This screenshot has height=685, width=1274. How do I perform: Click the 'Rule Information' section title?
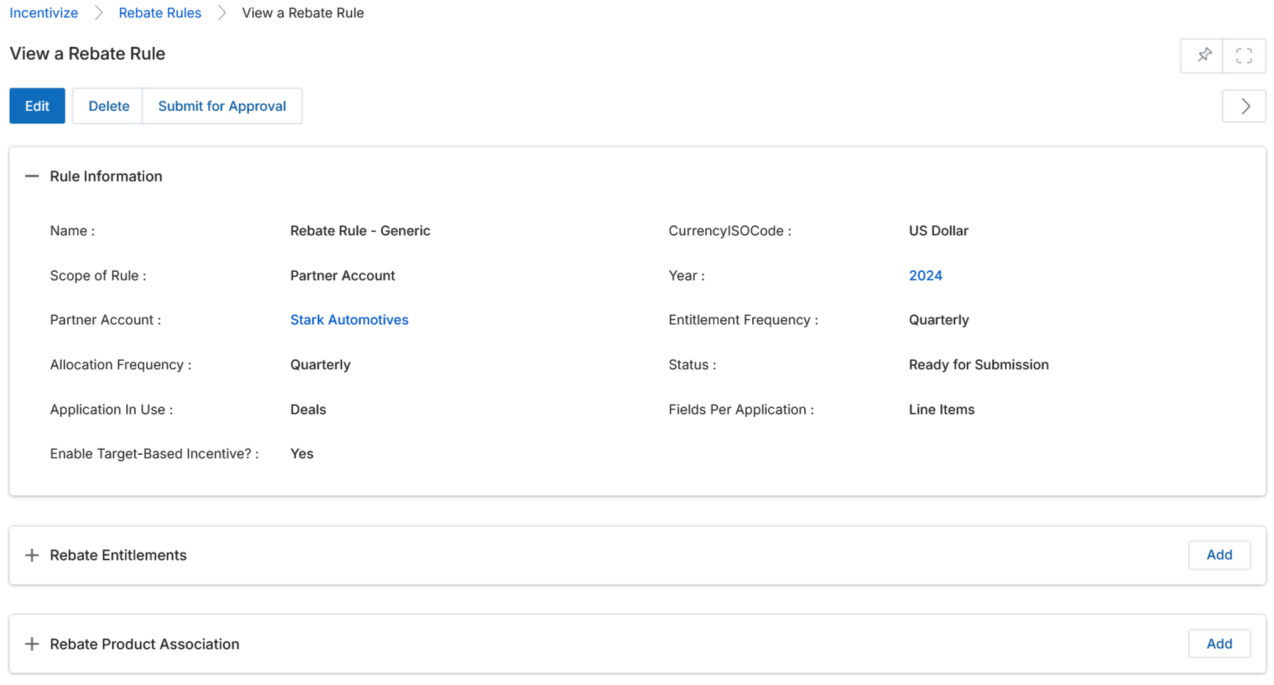coord(106,176)
